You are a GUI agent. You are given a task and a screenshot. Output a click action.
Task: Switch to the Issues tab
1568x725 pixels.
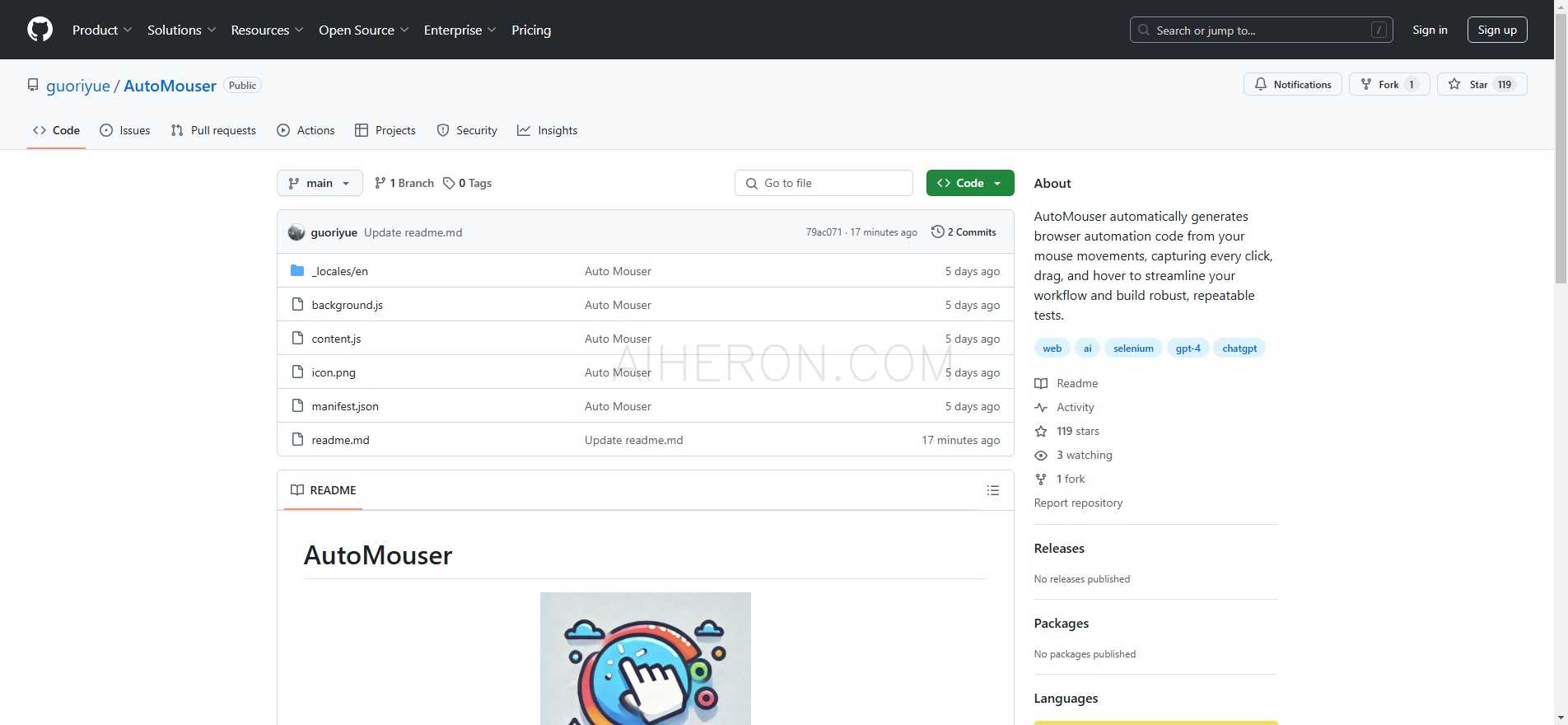click(x=124, y=130)
